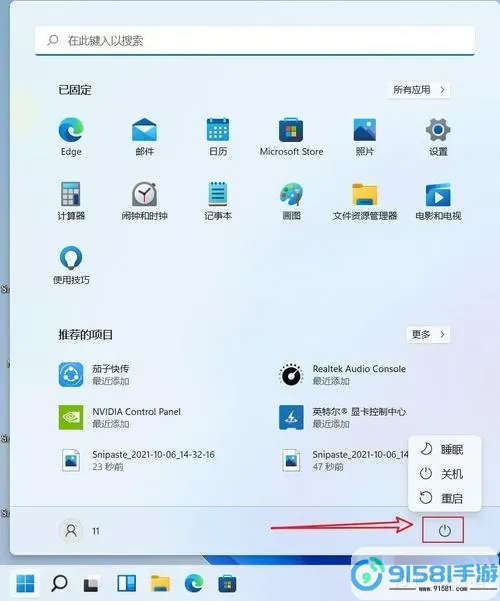
Task: Open recommended item 茄子快传
Action: [x=94, y=374]
